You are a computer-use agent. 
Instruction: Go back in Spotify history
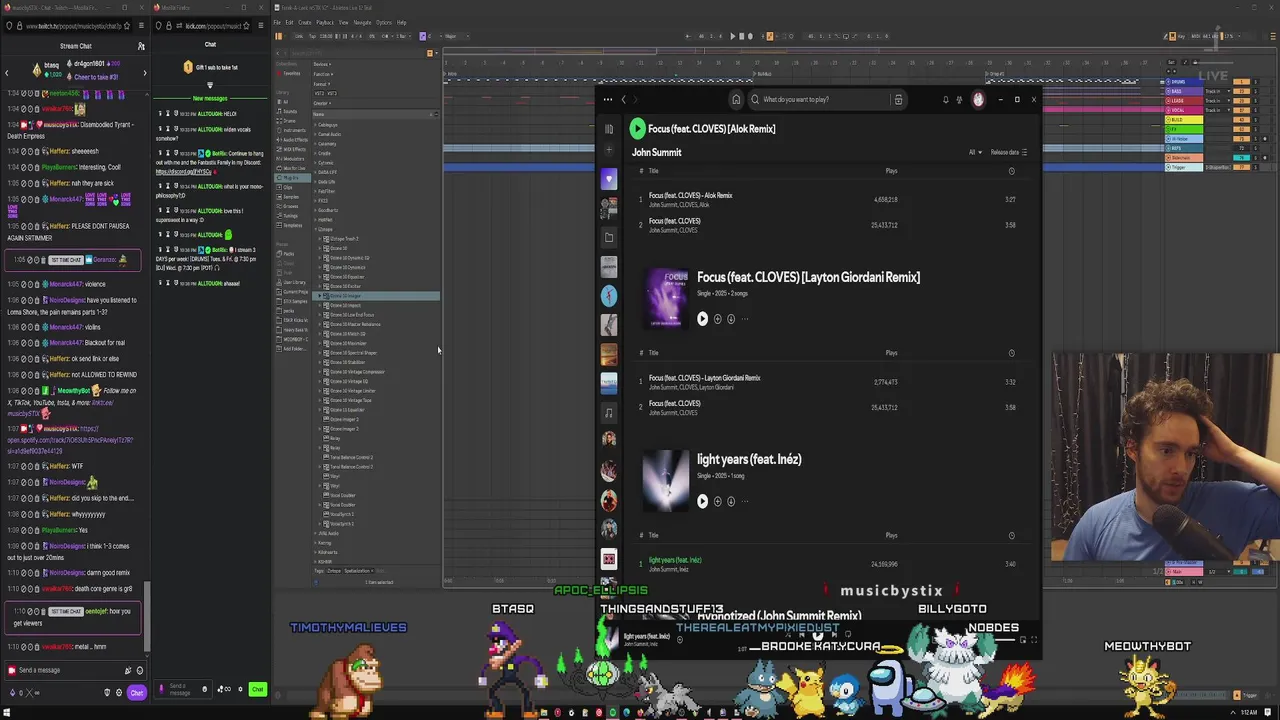[x=623, y=99]
